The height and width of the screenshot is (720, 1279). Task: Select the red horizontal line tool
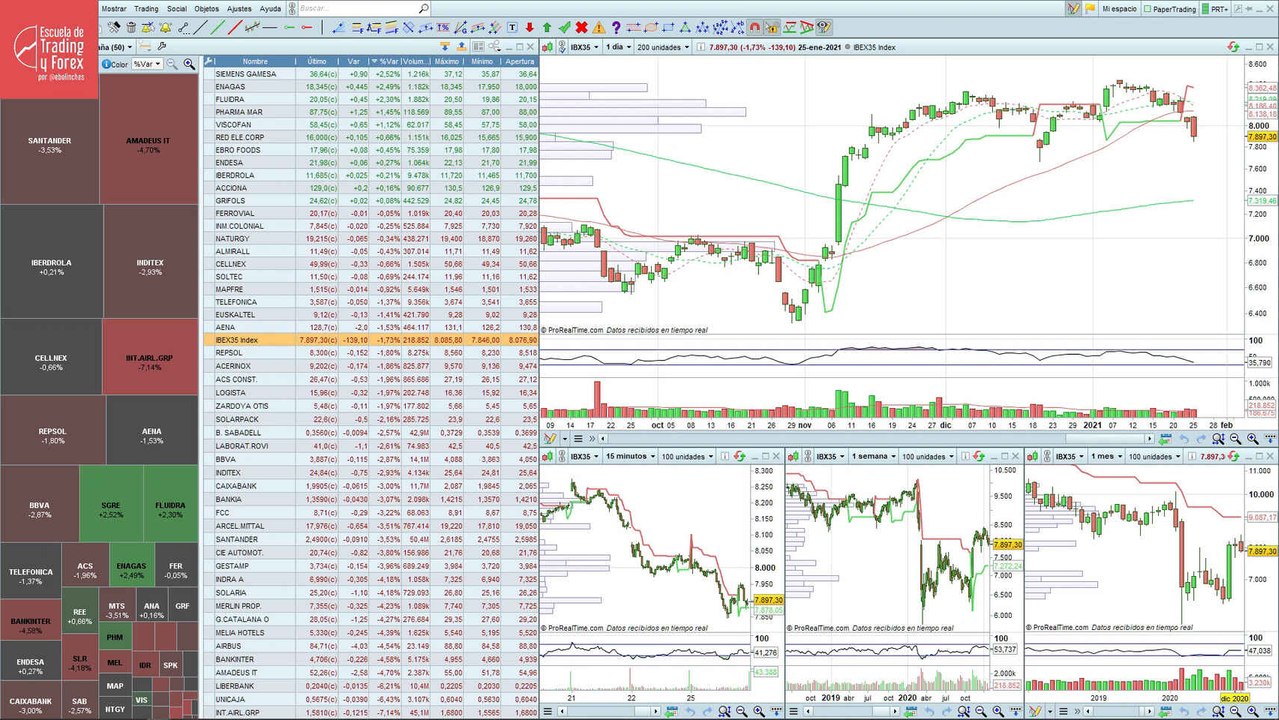[306, 27]
